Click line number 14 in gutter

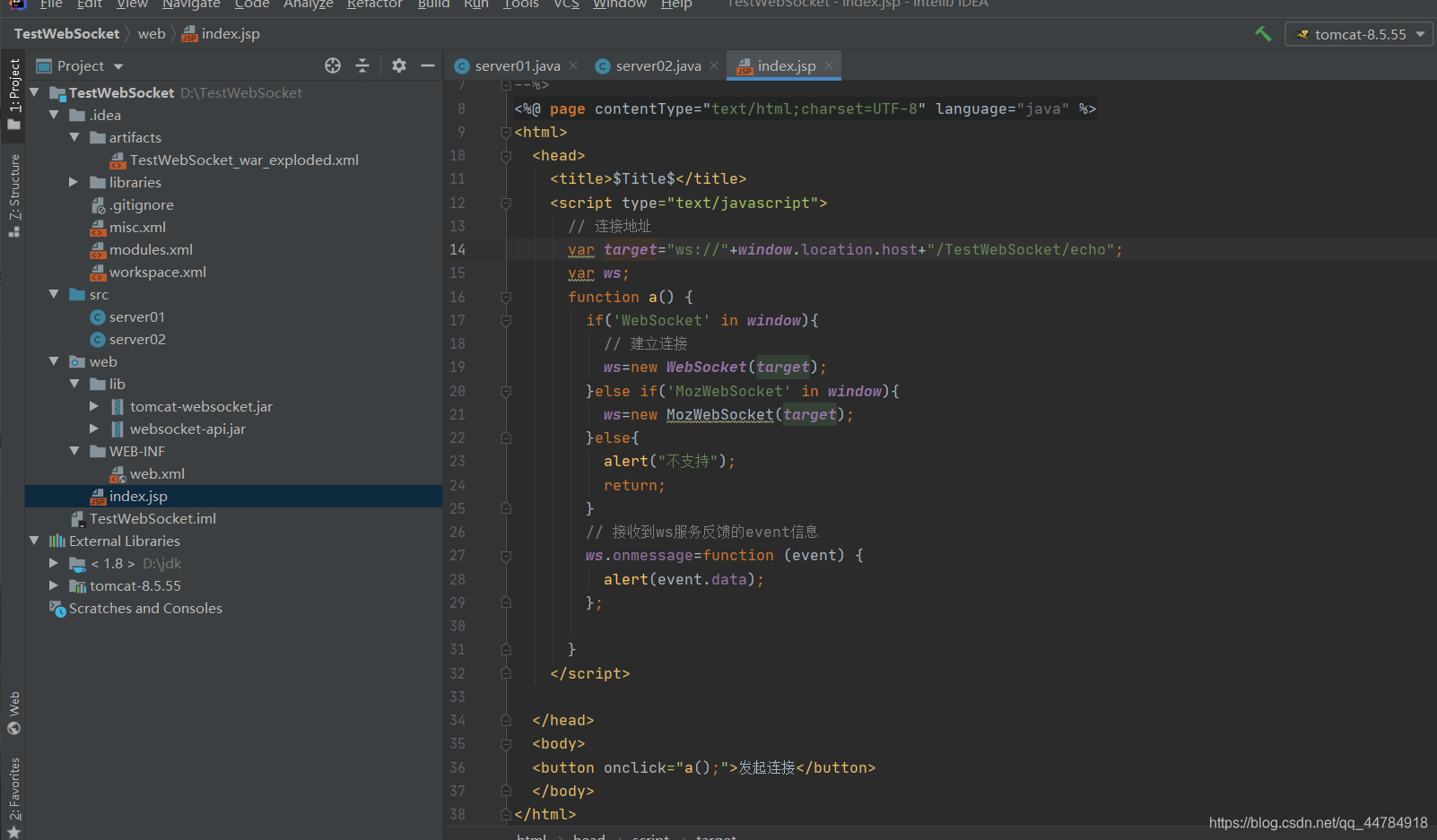[x=457, y=249]
